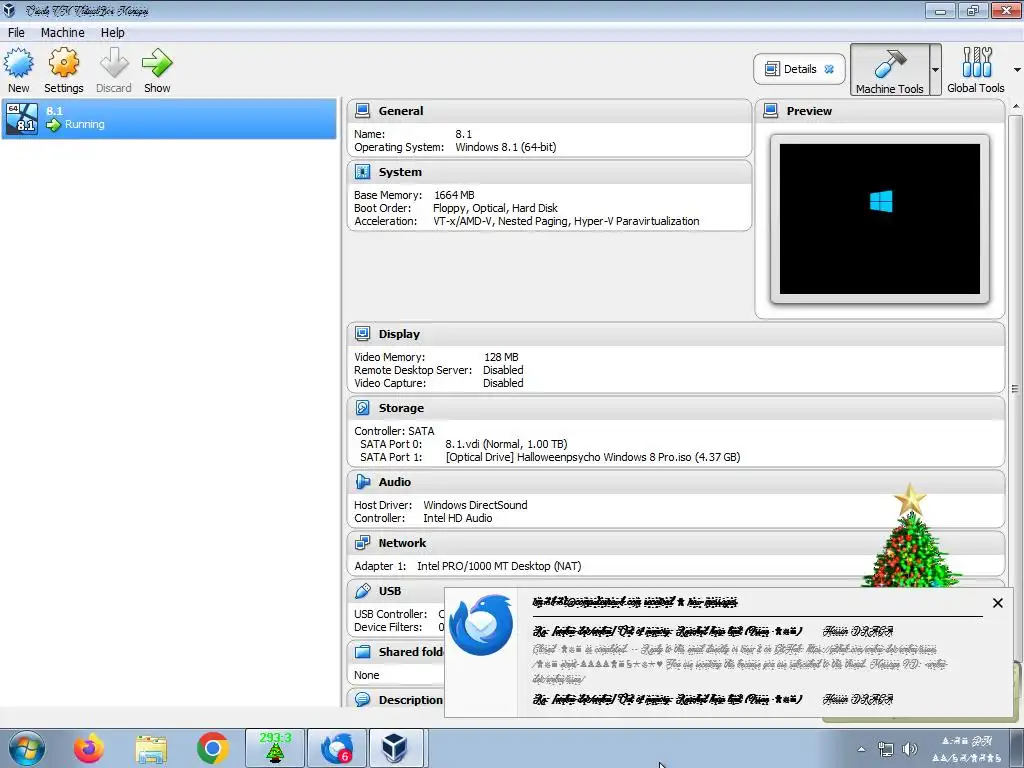The image size is (1024, 768).
Task: Click the VM preview thumbnail screen
Action: pyautogui.click(x=880, y=219)
